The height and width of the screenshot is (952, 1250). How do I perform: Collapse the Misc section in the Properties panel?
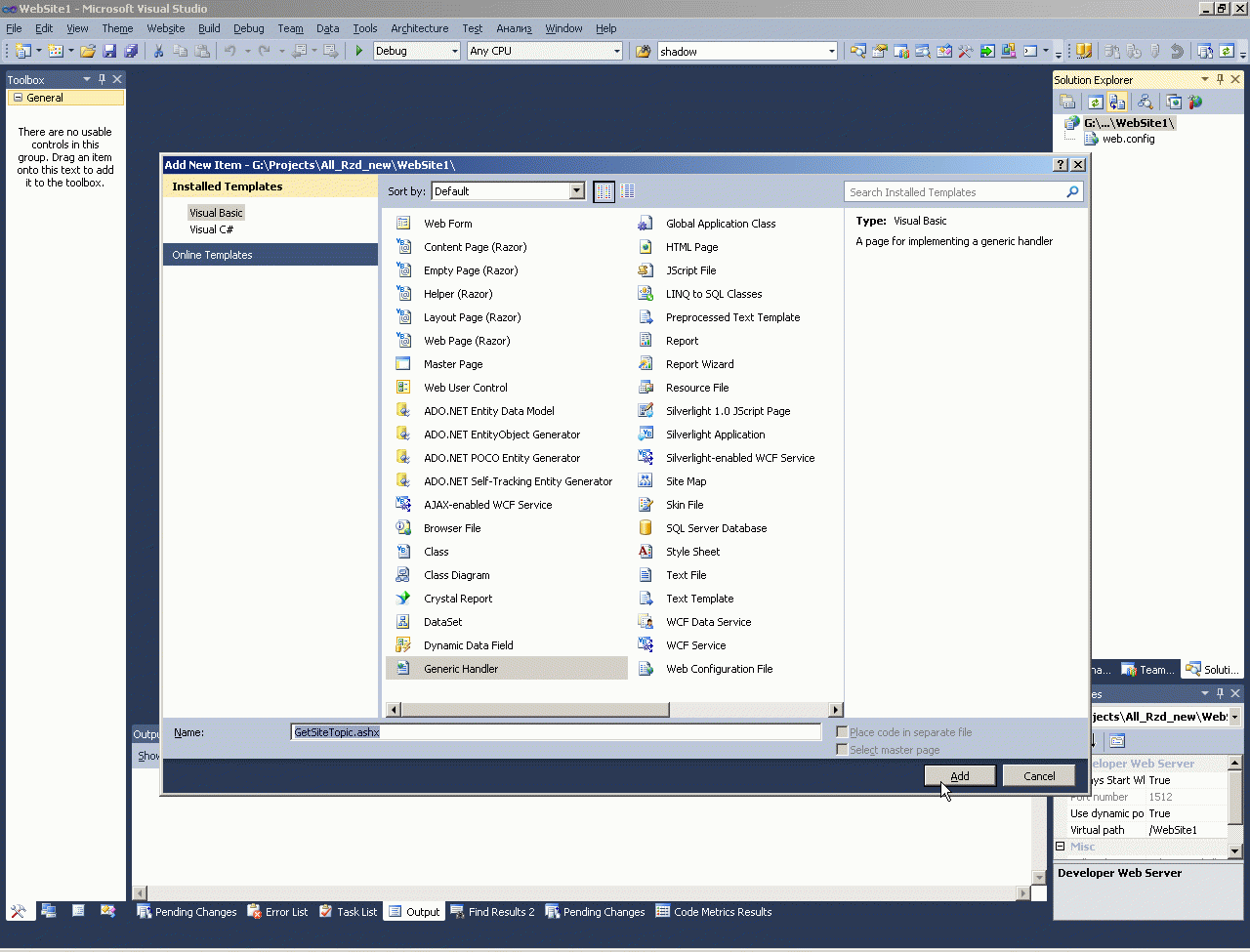[1061, 847]
